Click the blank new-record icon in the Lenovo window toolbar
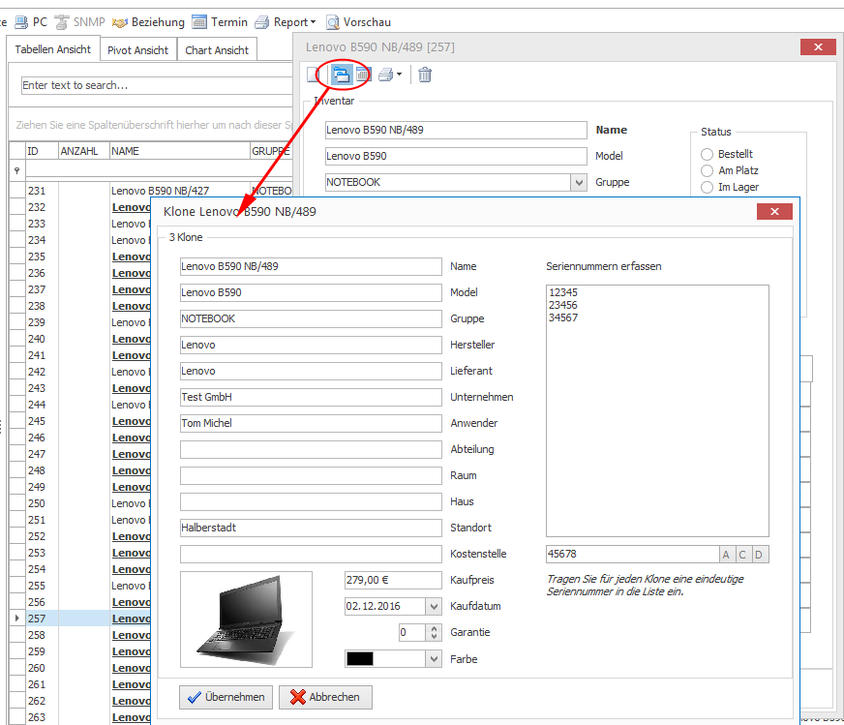The image size is (844, 725). [x=314, y=75]
